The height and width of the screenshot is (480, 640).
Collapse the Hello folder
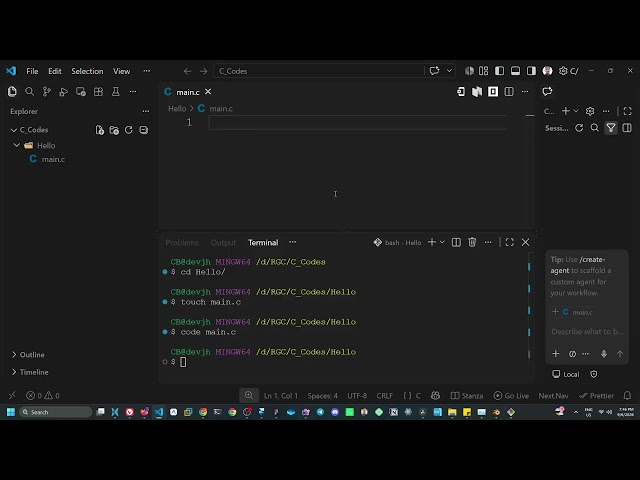(x=17, y=145)
